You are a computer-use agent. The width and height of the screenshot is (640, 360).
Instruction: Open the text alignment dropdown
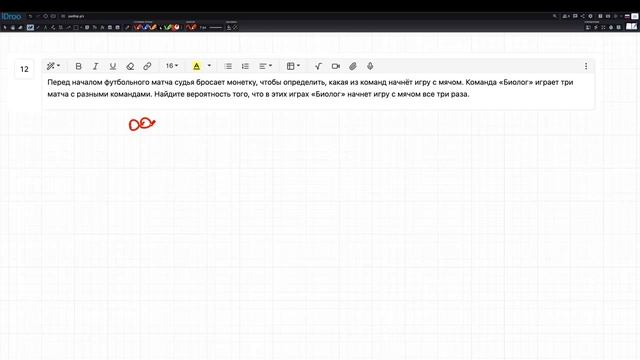click(265, 66)
